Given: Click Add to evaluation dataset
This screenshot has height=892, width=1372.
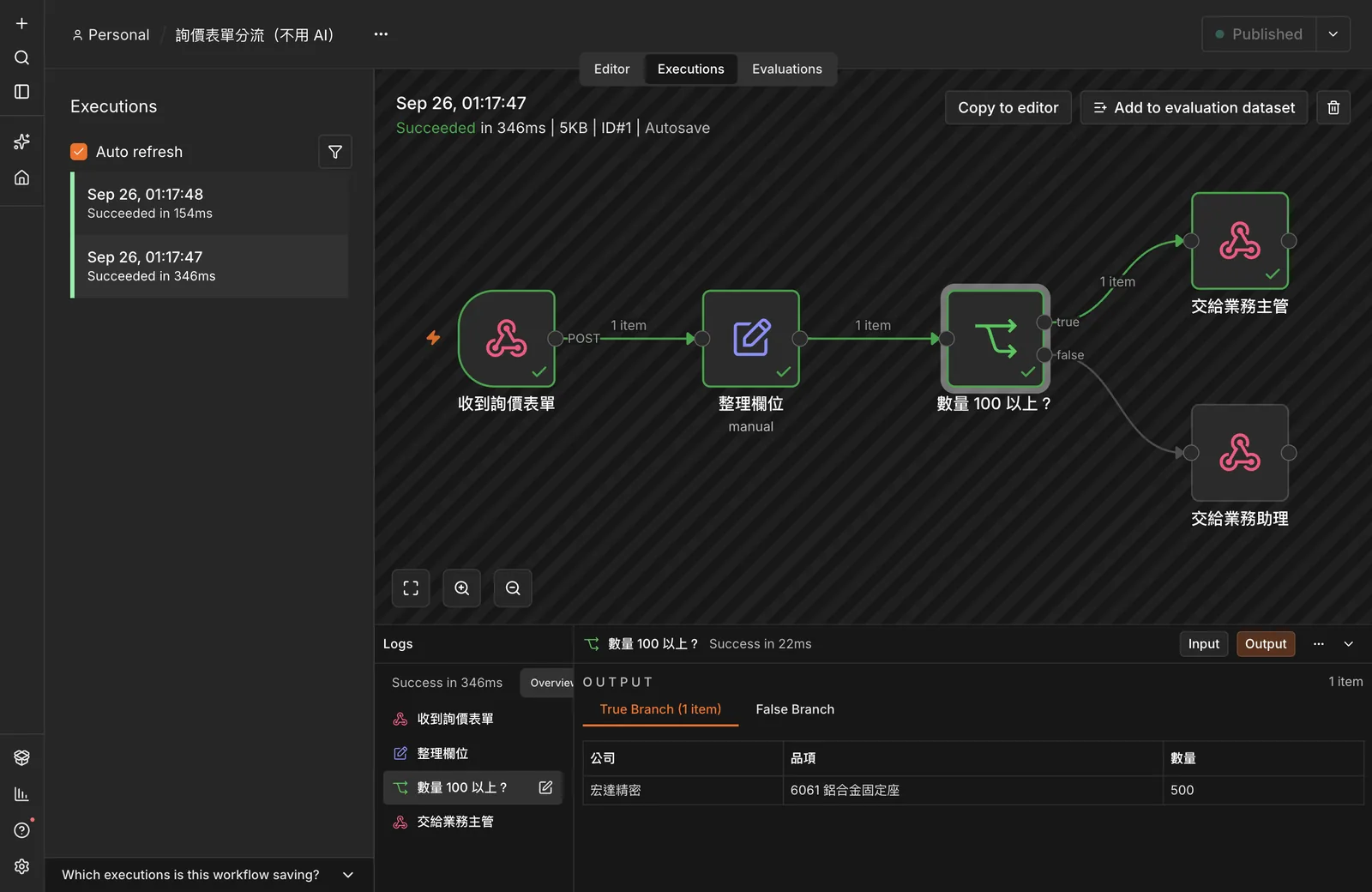Looking at the screenshot, I should 1194,107.
